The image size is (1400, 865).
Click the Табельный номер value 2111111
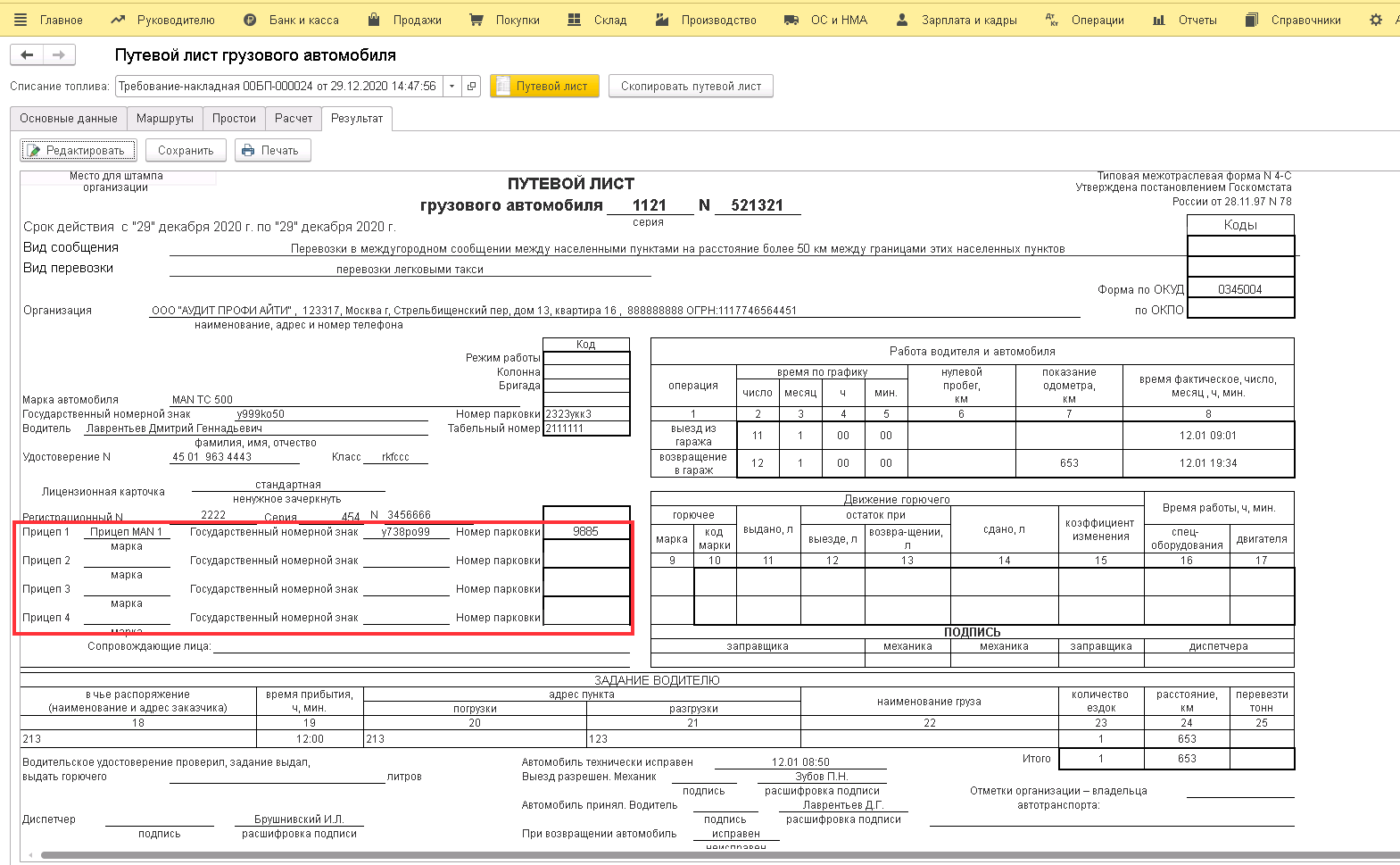(x=564, y=428)
